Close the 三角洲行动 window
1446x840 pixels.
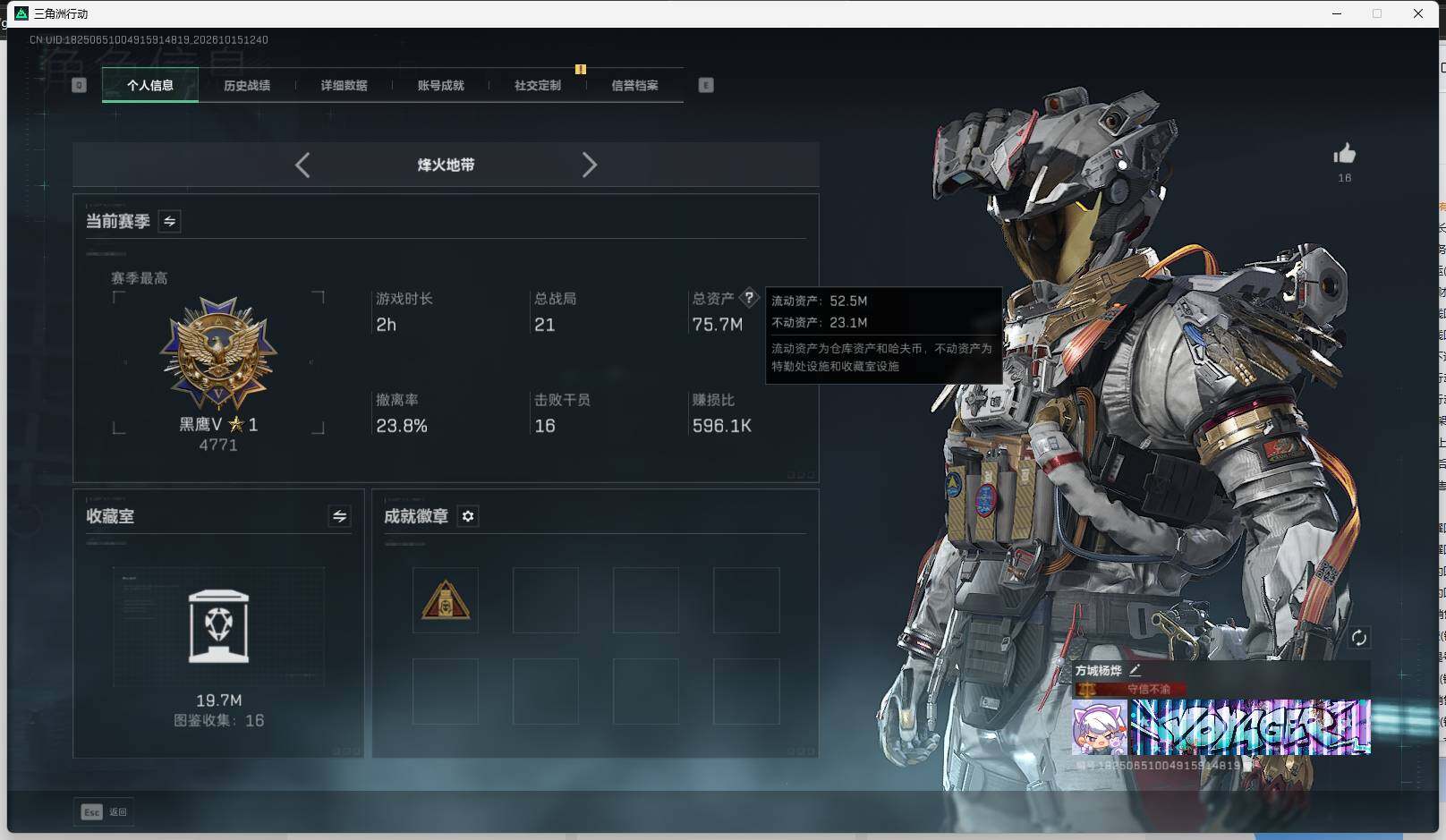coord(1418,13)
